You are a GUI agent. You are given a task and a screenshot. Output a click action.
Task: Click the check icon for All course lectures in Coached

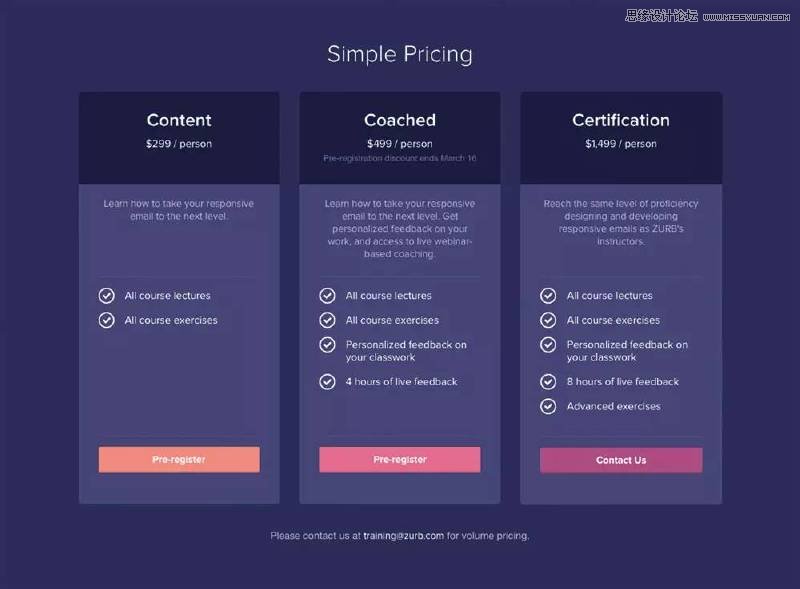pyautogui.click(x=328, y=296)
